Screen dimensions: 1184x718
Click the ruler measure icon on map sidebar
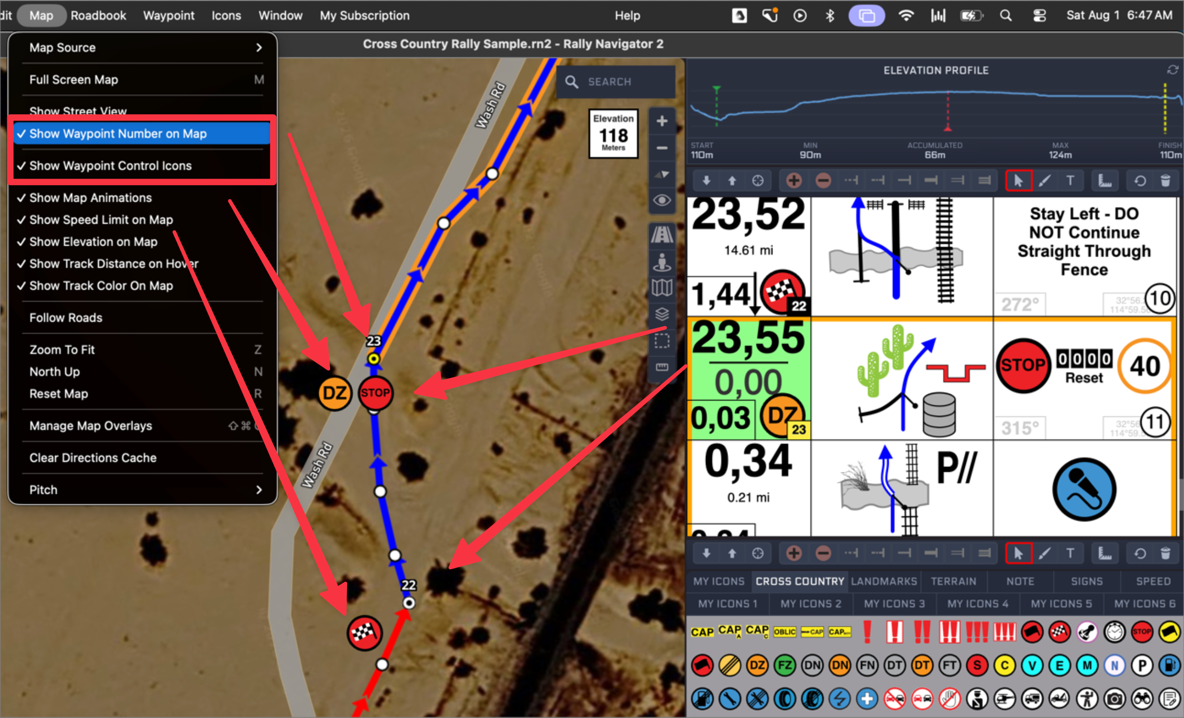pos(661,368)
